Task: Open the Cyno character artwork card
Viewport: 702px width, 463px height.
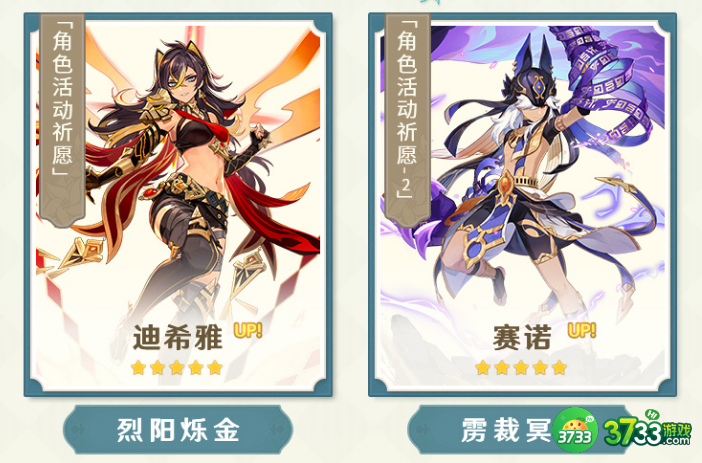Action: 522,205
